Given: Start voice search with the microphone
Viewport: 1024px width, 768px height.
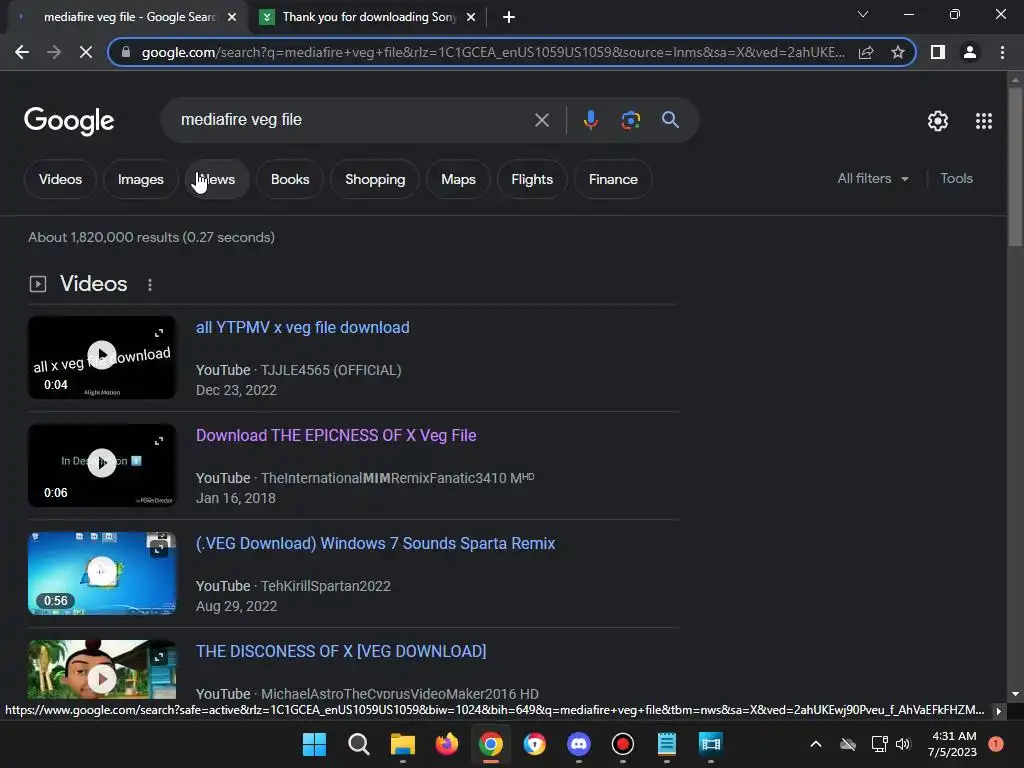Looking at the screenshot, I should [x=590, y=120].
